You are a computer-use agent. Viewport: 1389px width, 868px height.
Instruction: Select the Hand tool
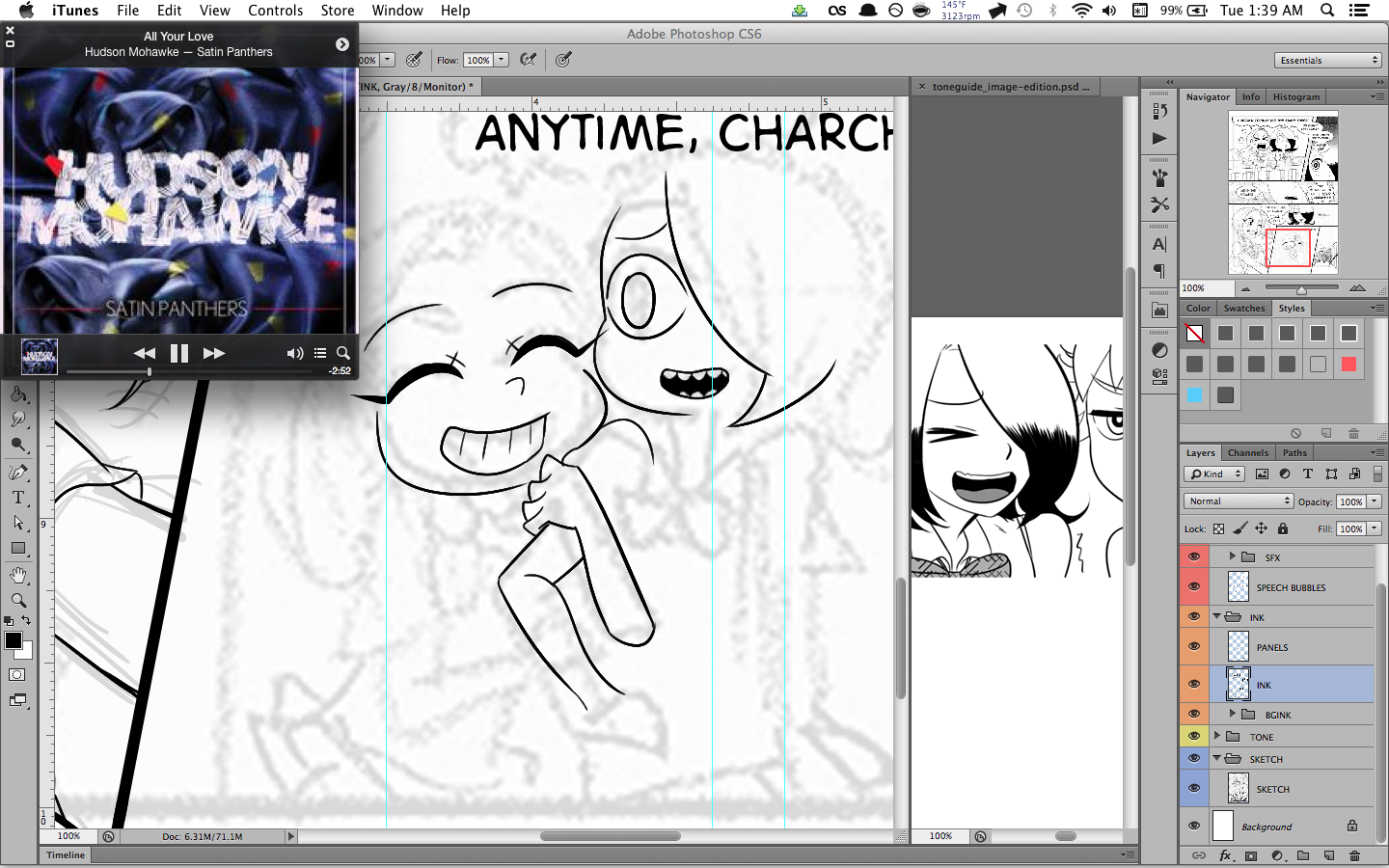click(x=18, y=575)
